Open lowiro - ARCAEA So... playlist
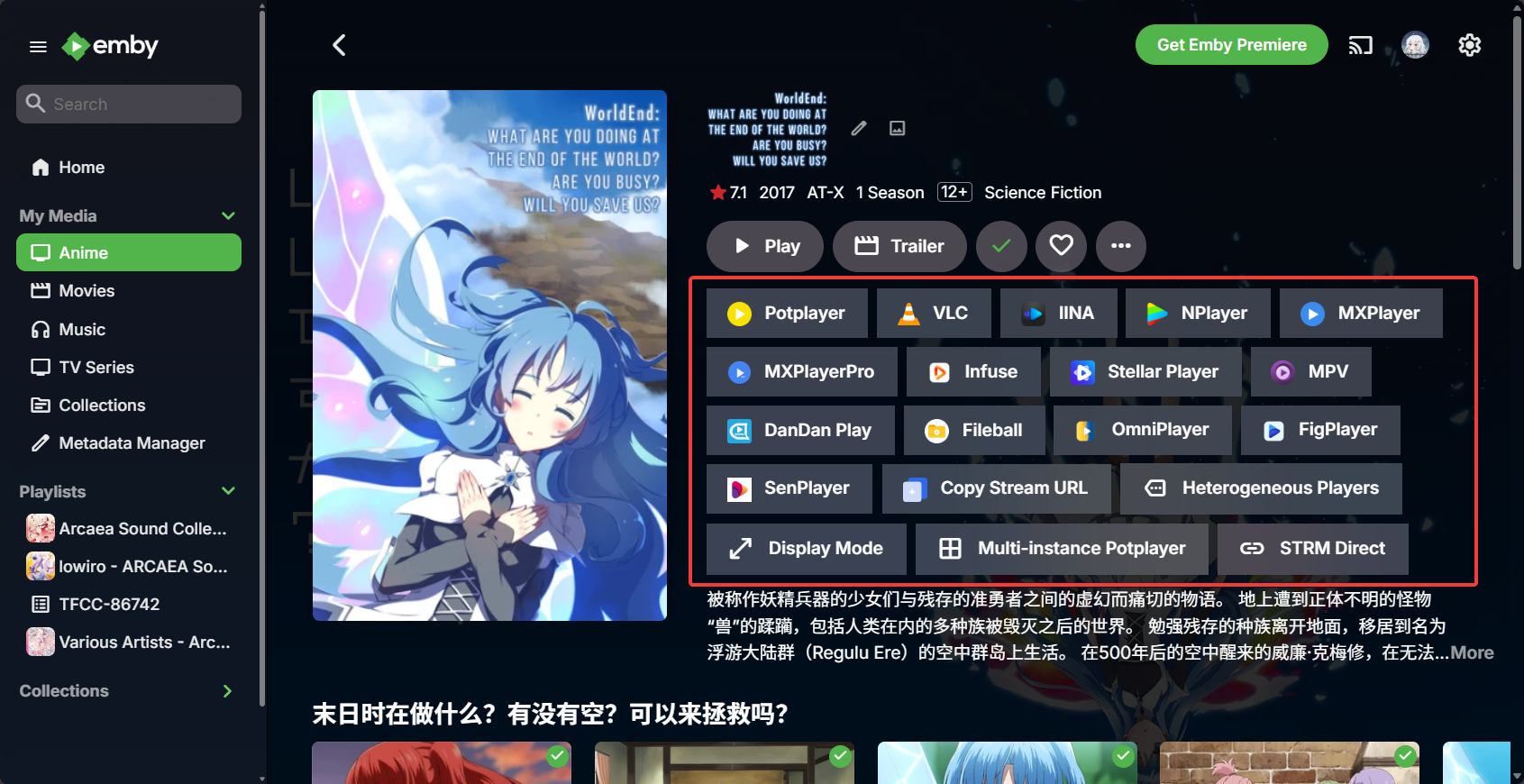The height and width of the screenshot is (784, 1524). (x=129, y=567)
